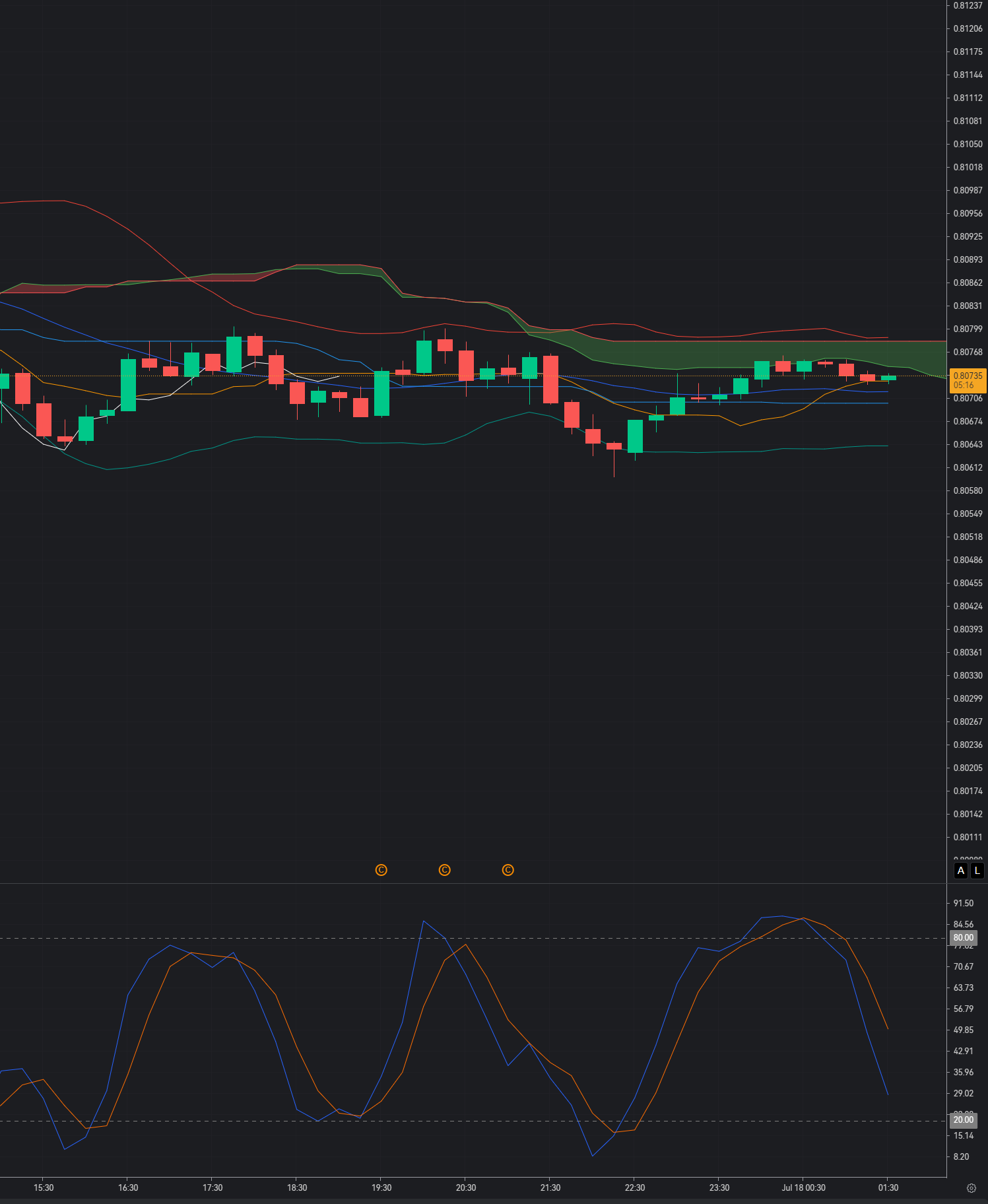The height and width of the screenshot is (1204, 988).
Task: Click the 22:30 time axis label
Action: [635, 1187]
